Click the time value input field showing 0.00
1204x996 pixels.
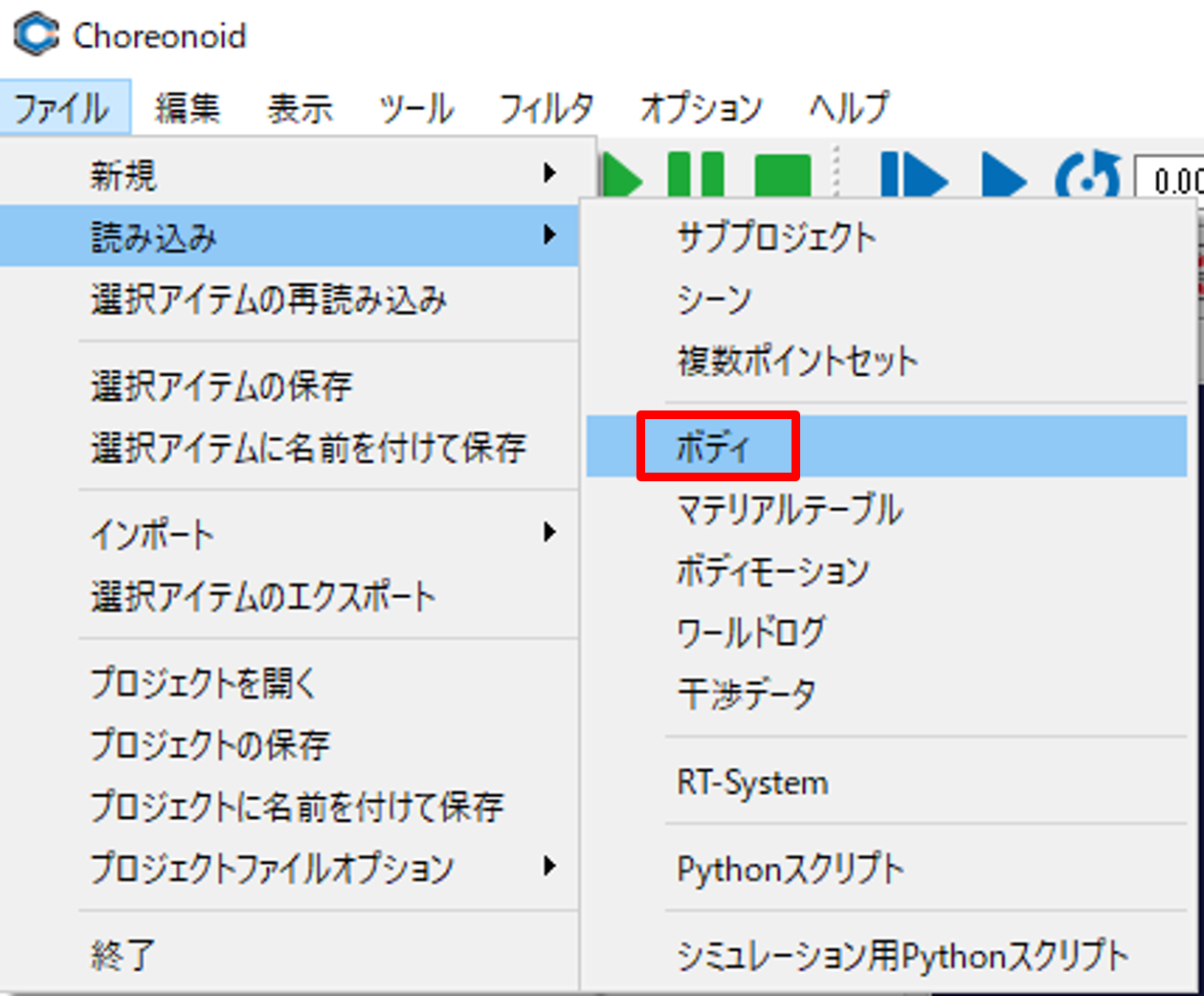(x=1170, y=180)
